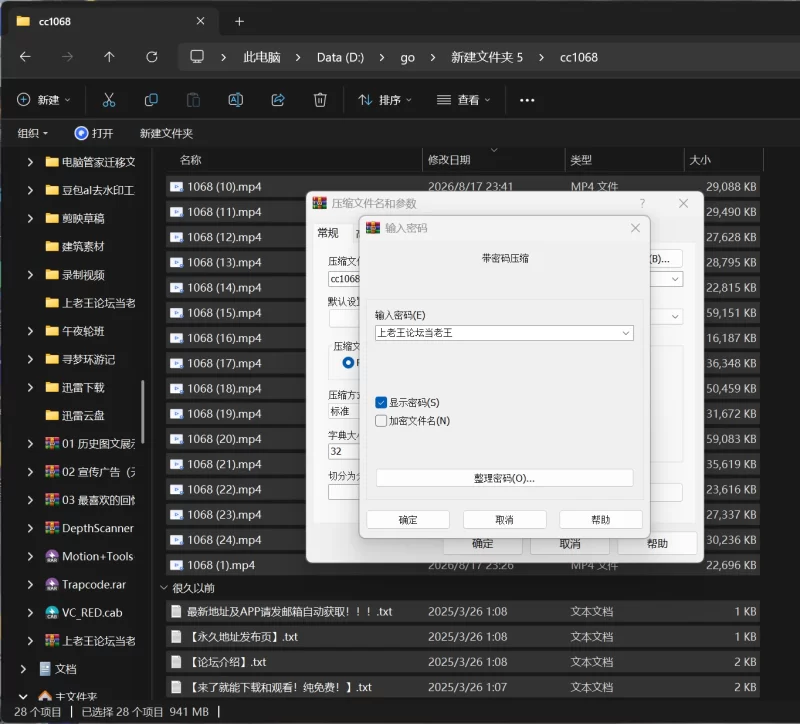The width and height of the screenshot is (800, 724).
Task: Click the Share icon in toolbar
Action: pos(278,100)
